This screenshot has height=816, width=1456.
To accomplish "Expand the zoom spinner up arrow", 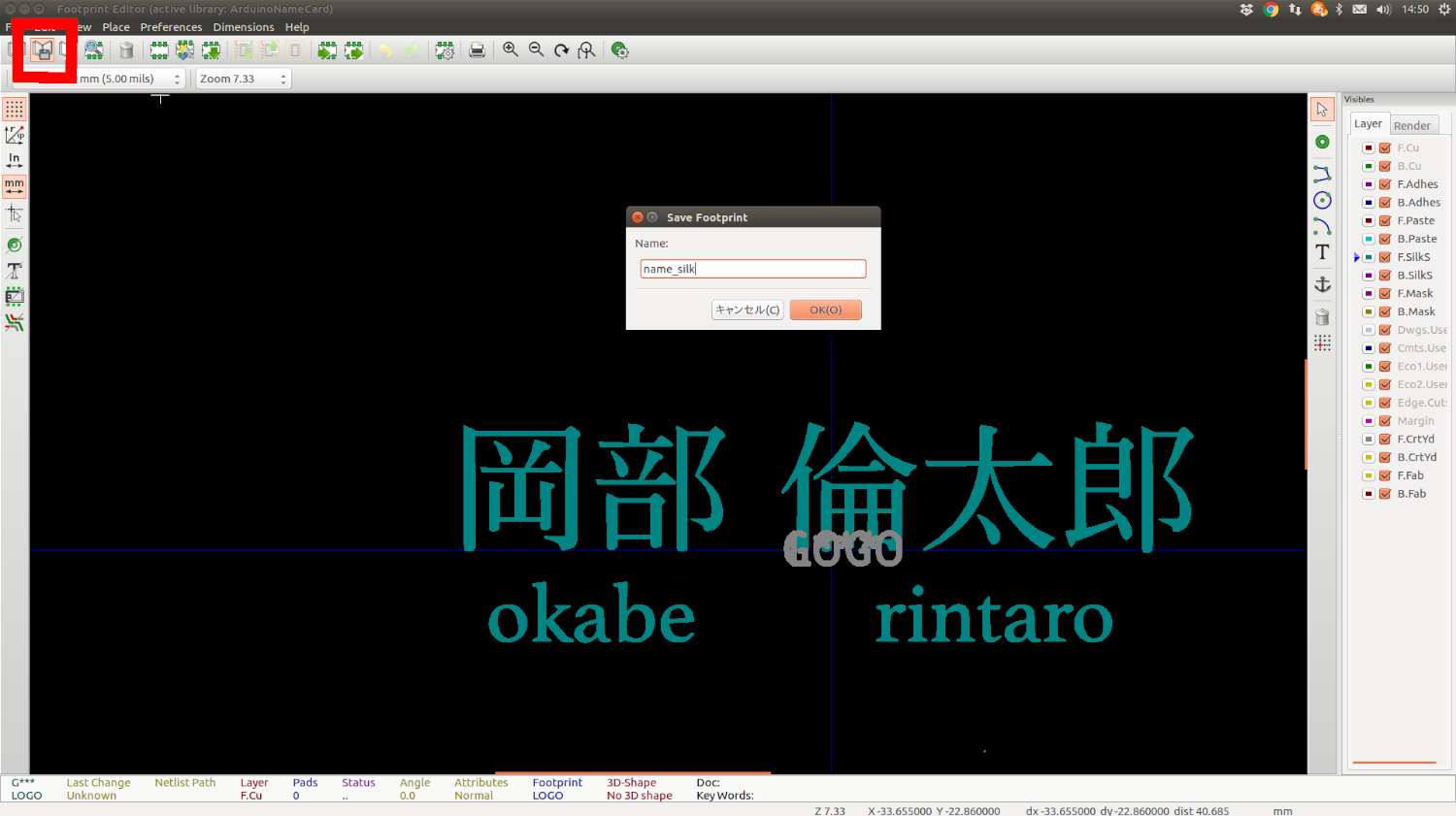I will (281, 74).
